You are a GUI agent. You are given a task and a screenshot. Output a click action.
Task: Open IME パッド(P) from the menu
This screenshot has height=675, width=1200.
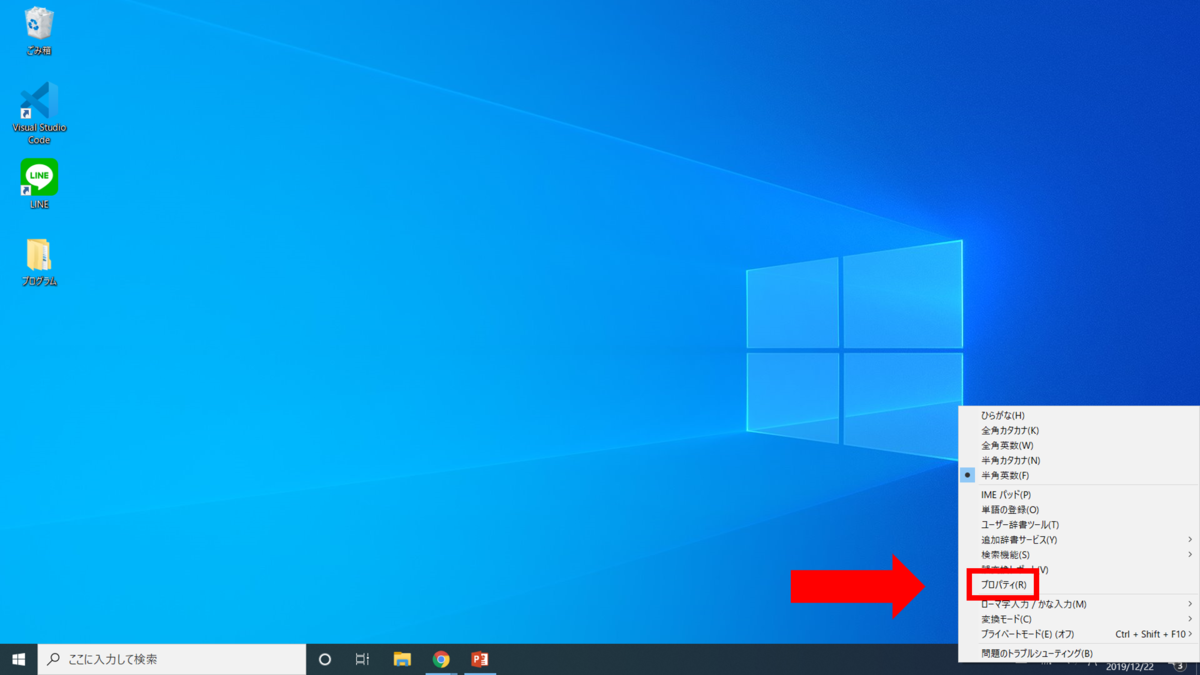pos(1079,495)
